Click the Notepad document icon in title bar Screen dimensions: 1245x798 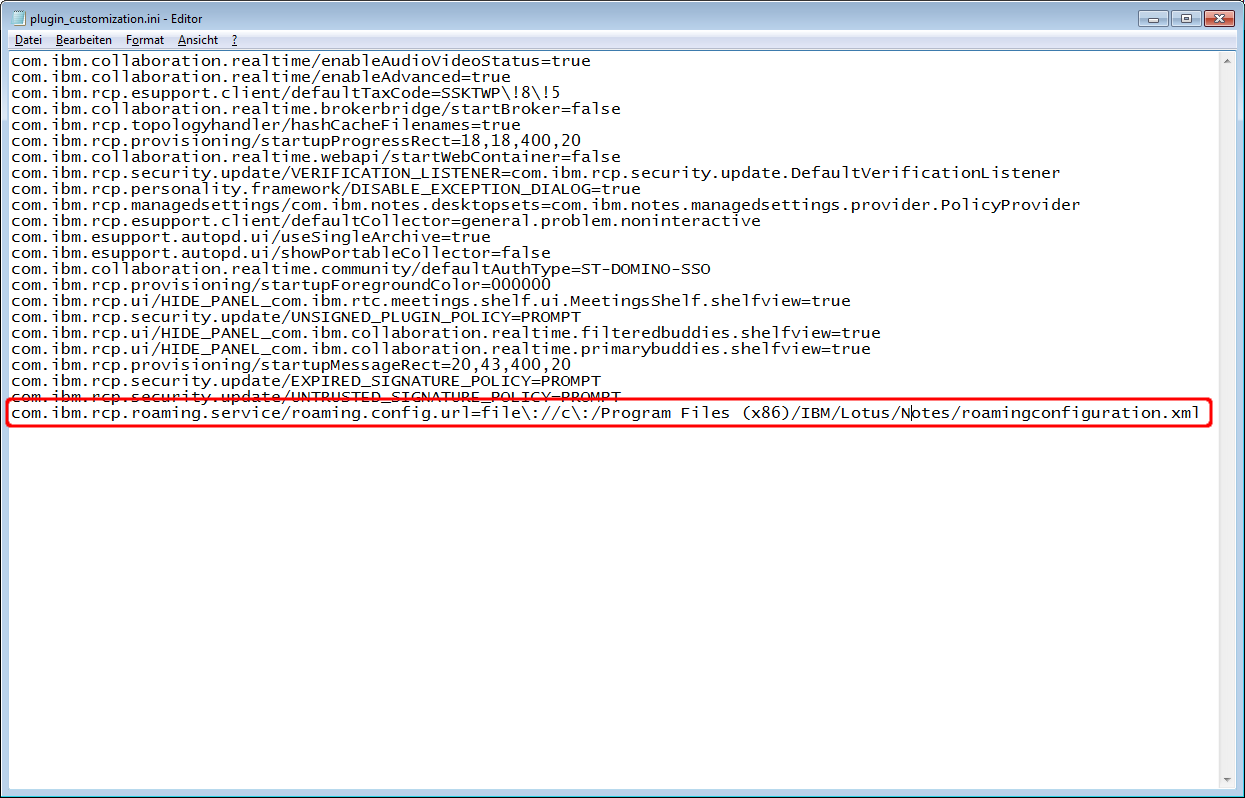point(17,18)
